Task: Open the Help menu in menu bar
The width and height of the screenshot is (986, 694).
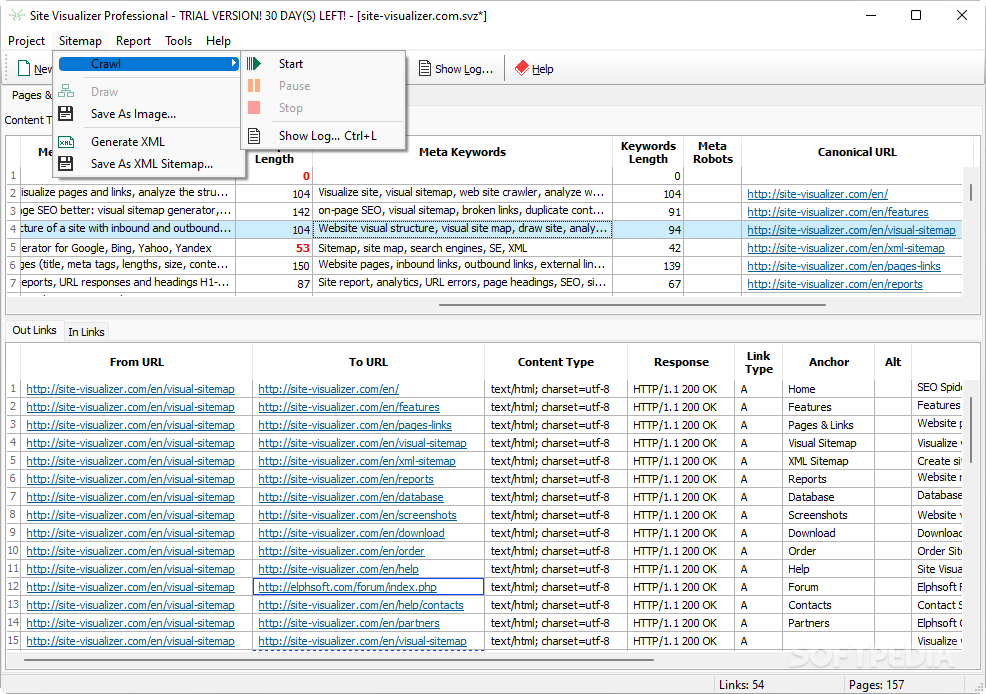Action: (x=218, y=41)
